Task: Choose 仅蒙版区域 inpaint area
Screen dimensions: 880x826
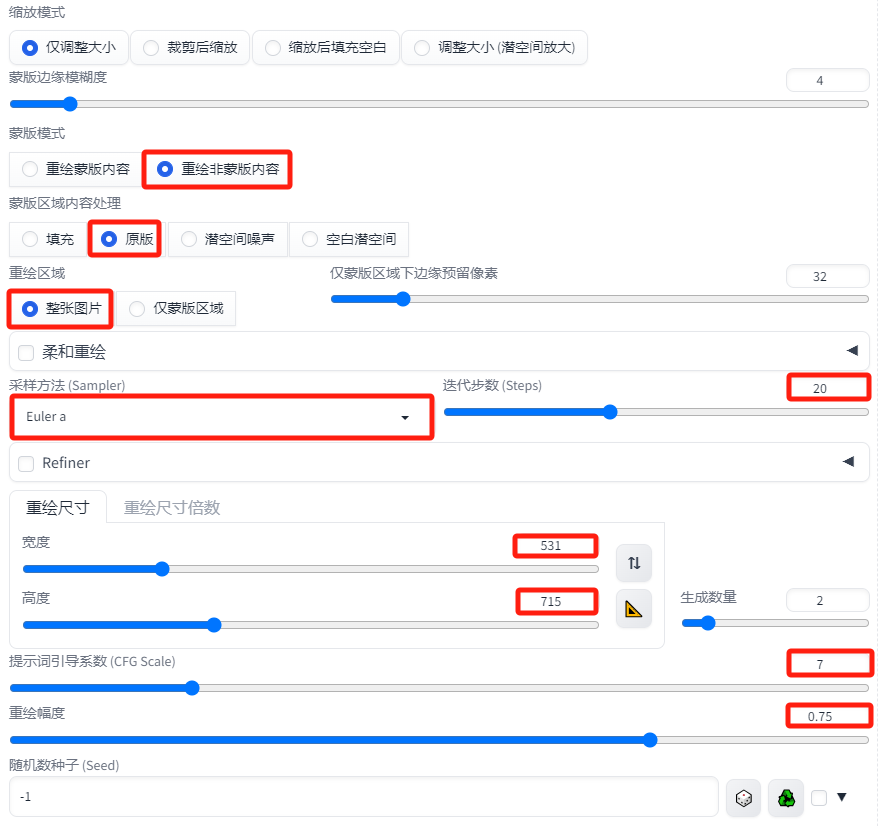Action: (176, 309)
